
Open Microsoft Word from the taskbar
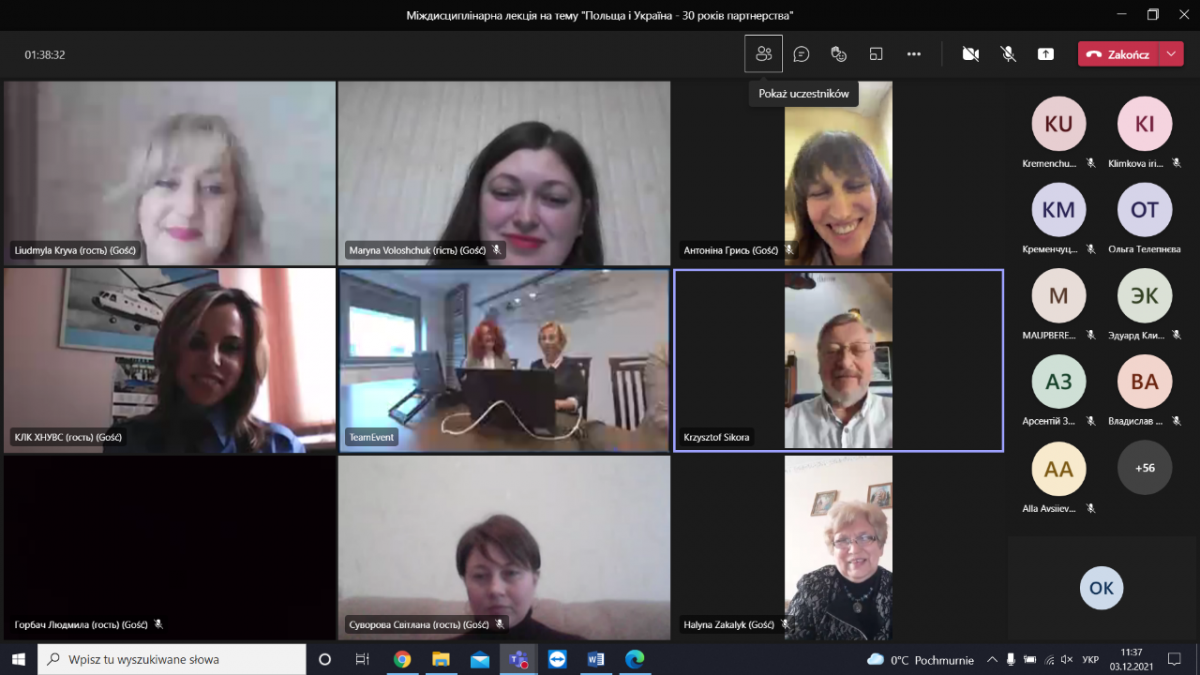(x=596, y=659)
